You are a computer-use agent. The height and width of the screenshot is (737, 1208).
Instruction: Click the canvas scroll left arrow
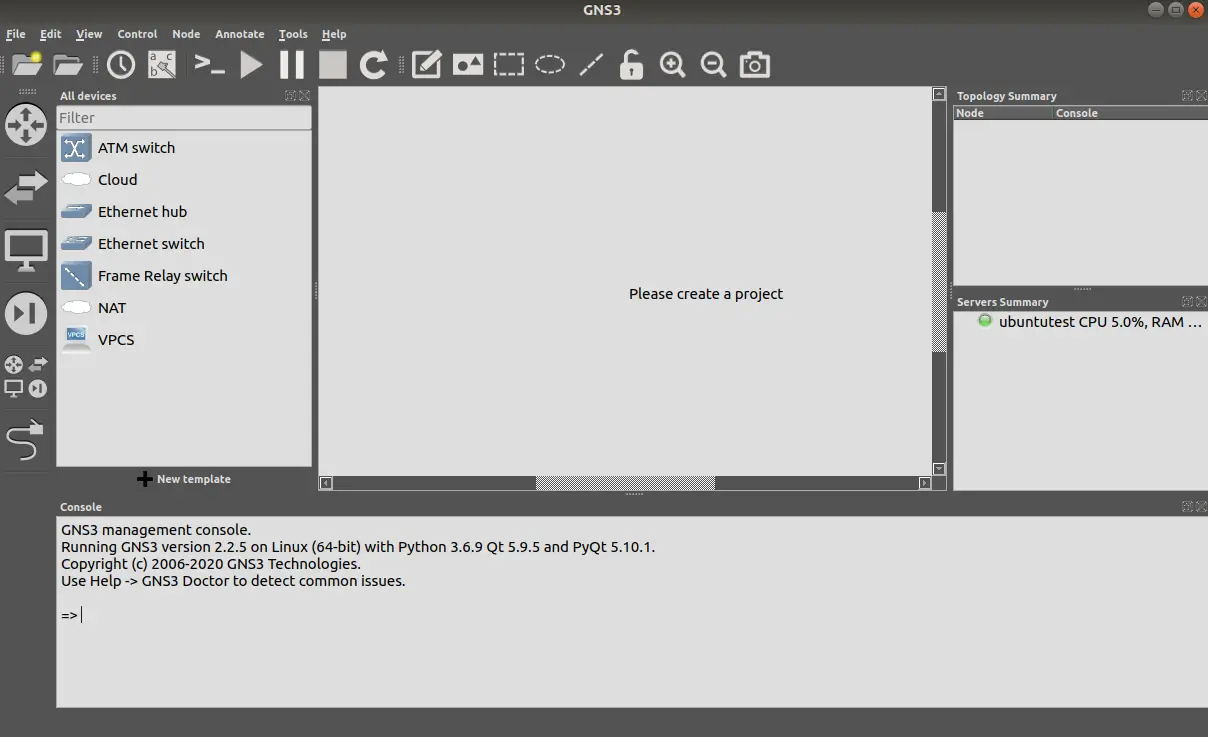[x=326, y=483]
